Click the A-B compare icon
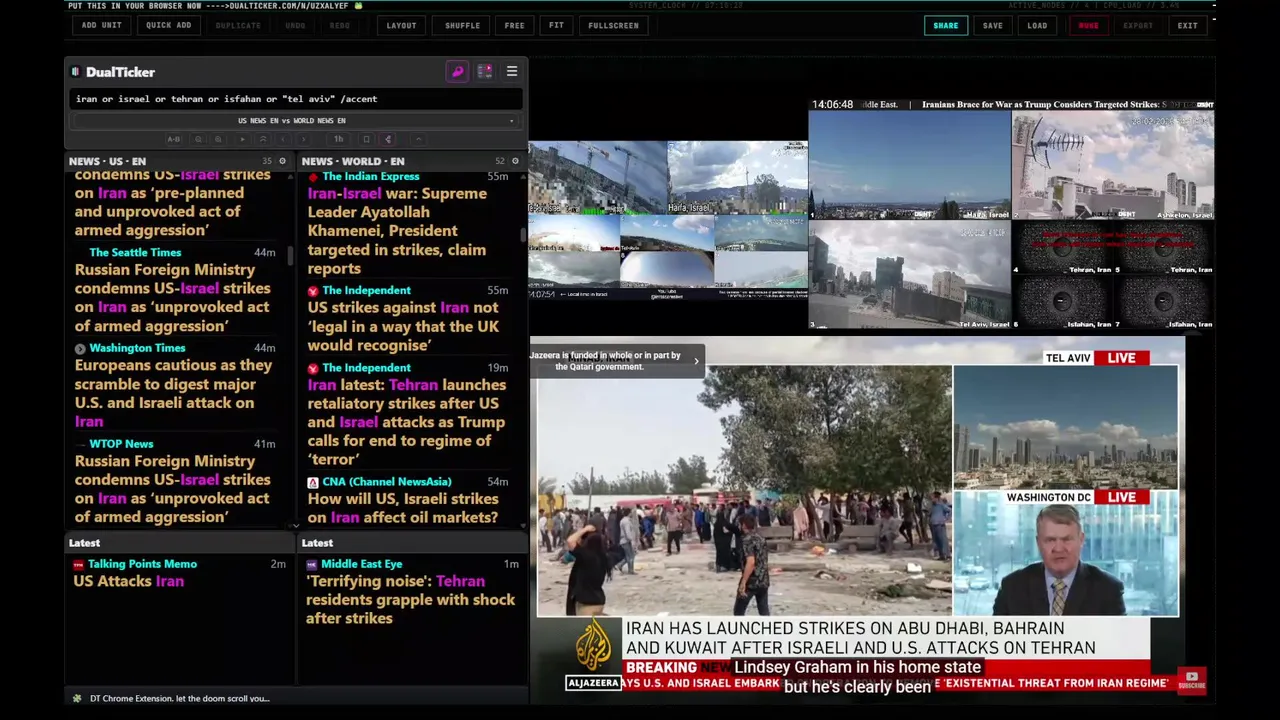1280x720 pixels. [174, 139]
